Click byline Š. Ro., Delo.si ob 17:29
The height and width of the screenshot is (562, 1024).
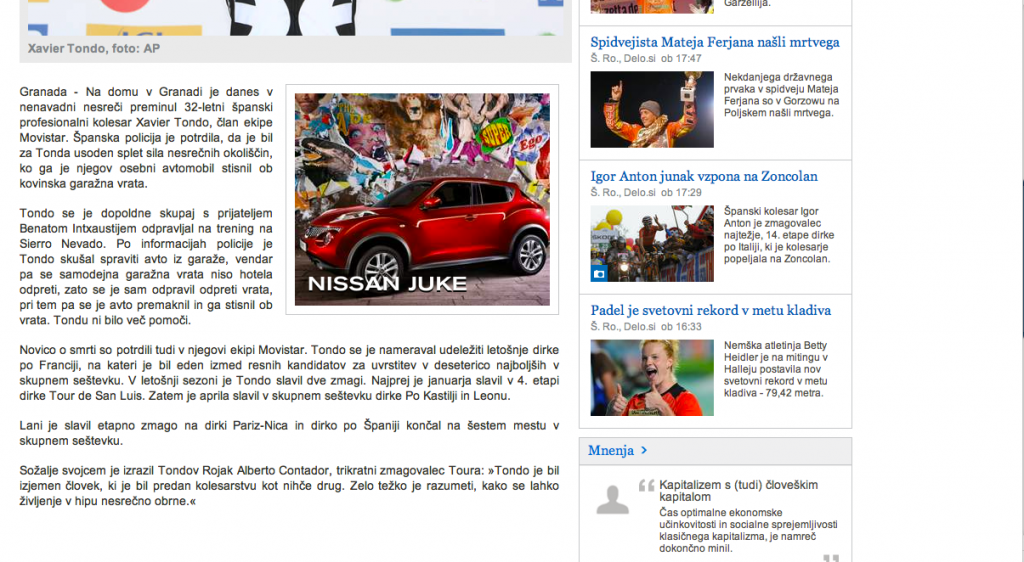point(646,193)
